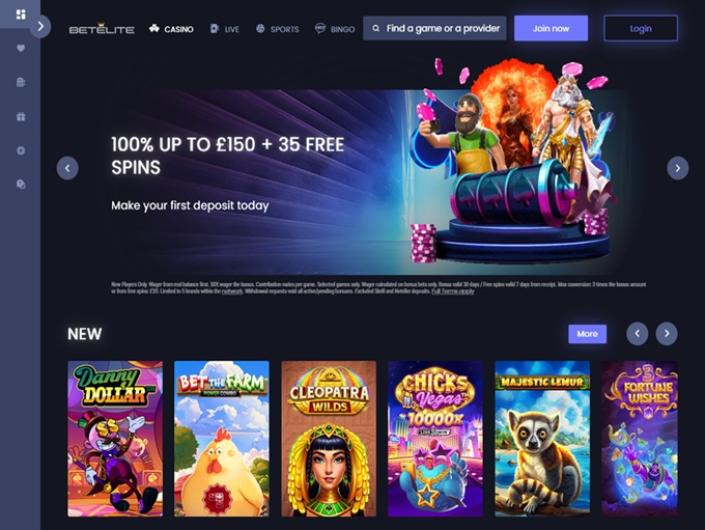Click the Login button
Screen dimensions: 705x530
pyautogui.click(x=640, y=28)
